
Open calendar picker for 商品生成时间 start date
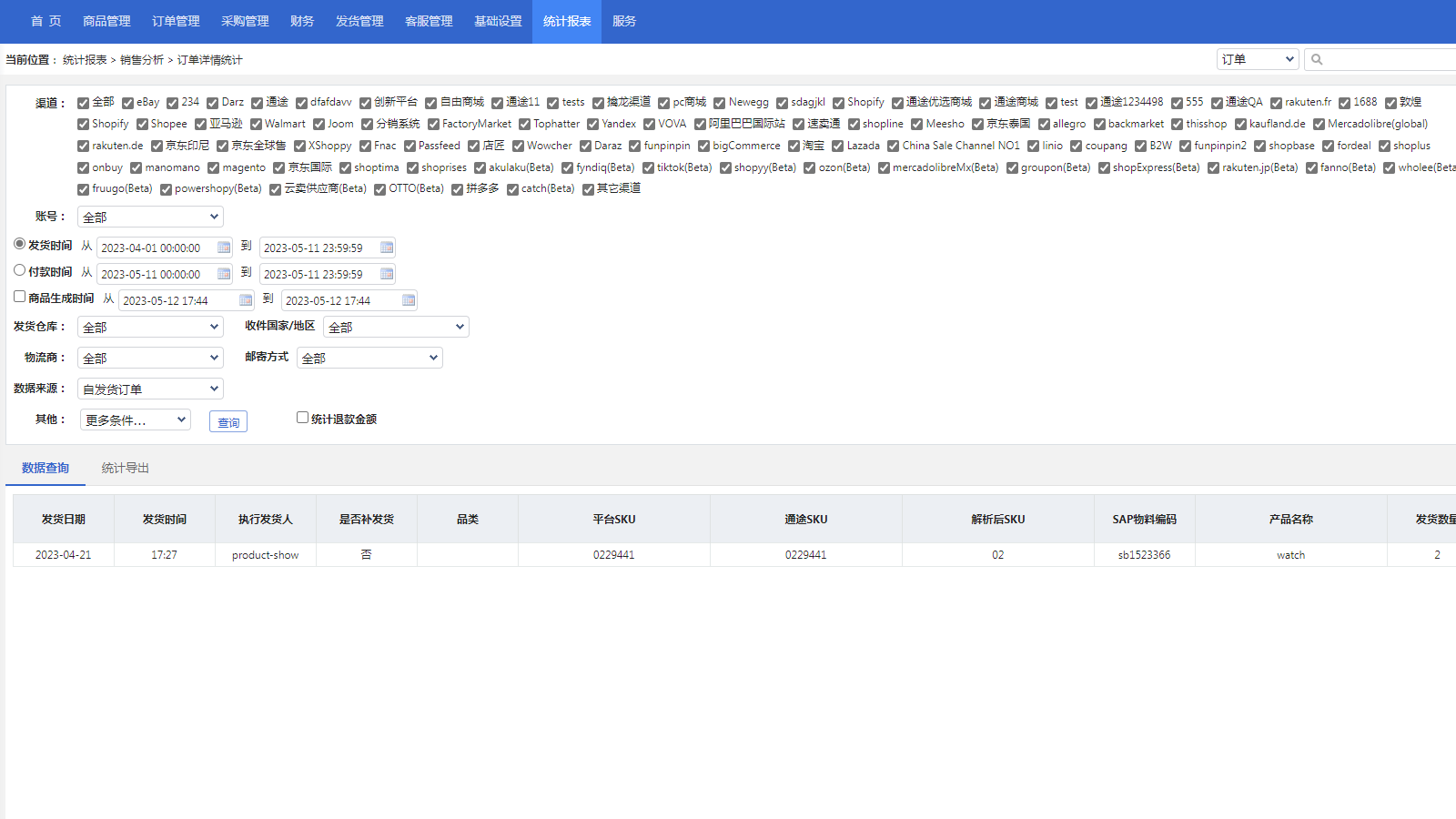tap(246, 300)
